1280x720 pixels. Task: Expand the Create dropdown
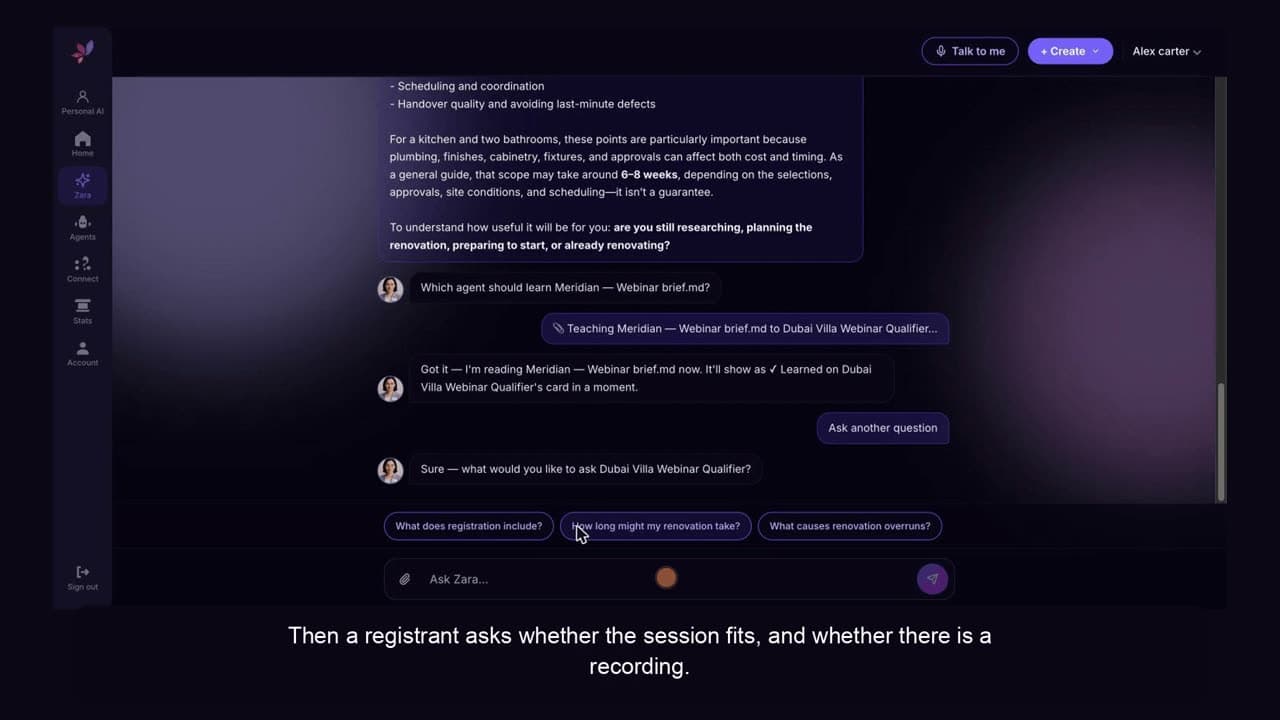(x=1070, y=51)
